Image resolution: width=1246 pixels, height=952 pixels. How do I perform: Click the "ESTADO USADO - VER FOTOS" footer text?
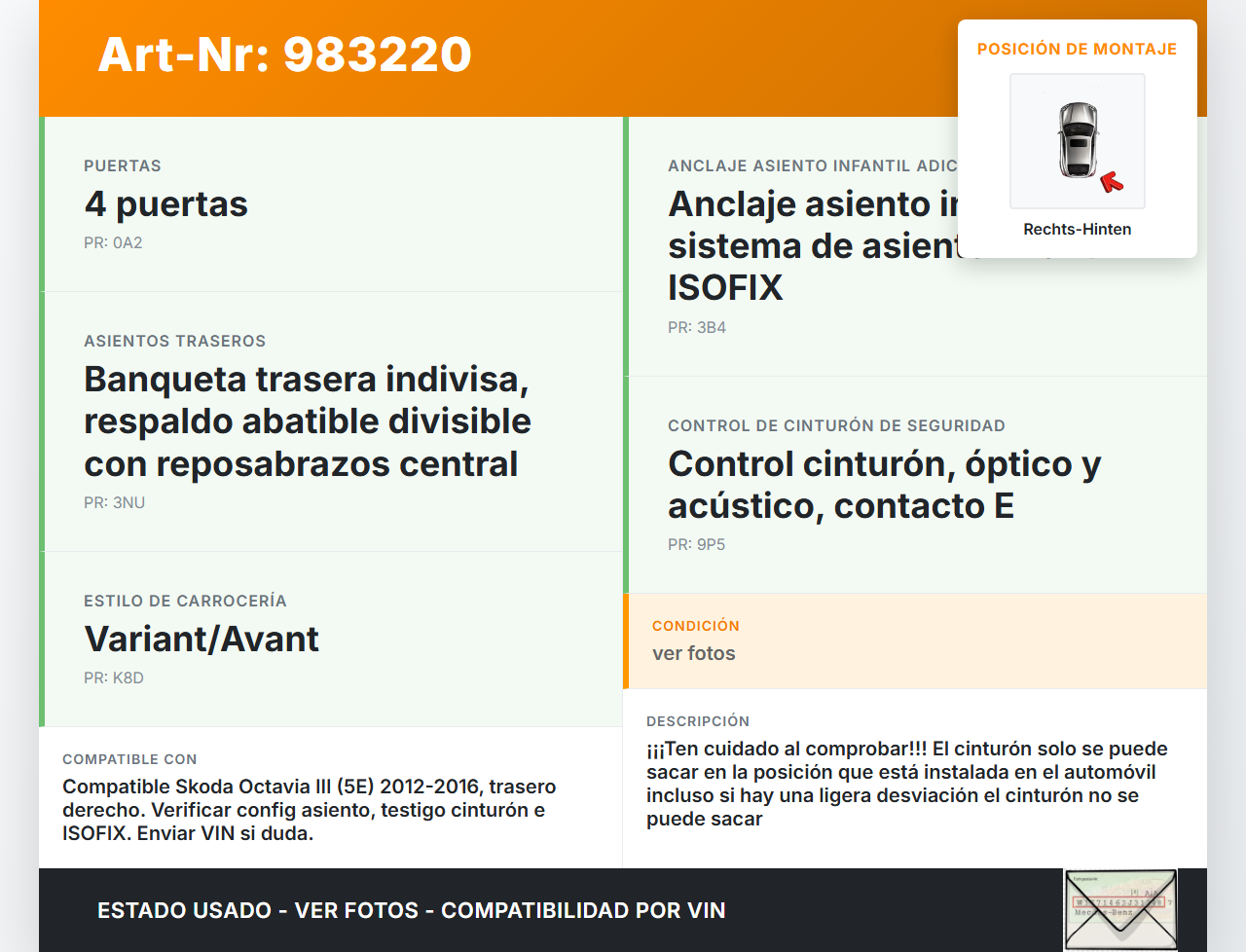pyautogui.click(x=412, y=911)
